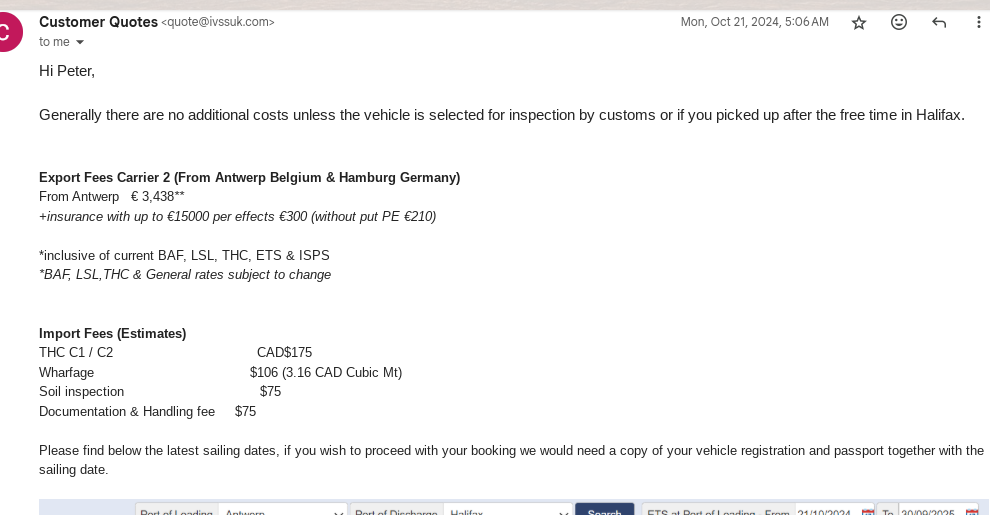The width and height of the screenshot is (990, 515).
Task: Click the quote@ivssuk.com sender address
Action: [x=218, y=22]
